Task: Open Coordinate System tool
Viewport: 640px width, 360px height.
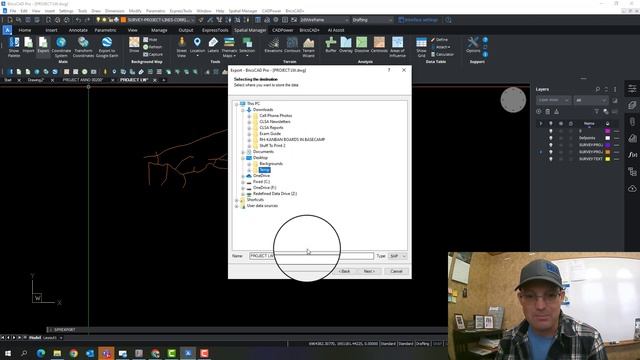Action: point(61,47)
